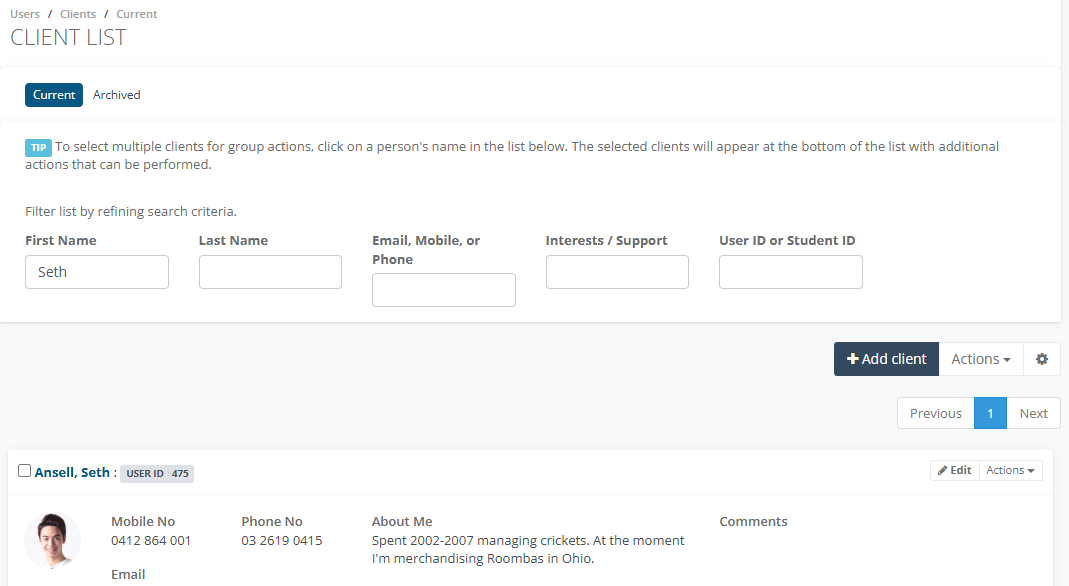This screenshot has height=586, width=1069.
Task: Open the Clients breadcrumb link
Action: (x=78, y=14)
